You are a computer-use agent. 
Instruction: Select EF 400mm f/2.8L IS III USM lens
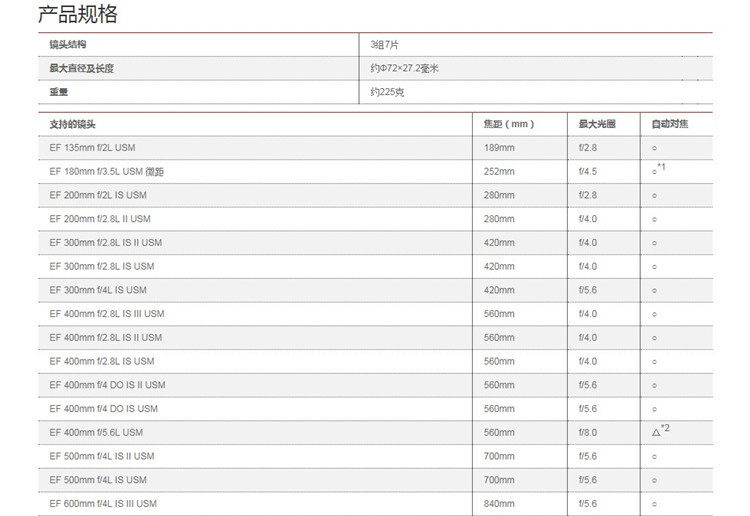tap(107, 314)
